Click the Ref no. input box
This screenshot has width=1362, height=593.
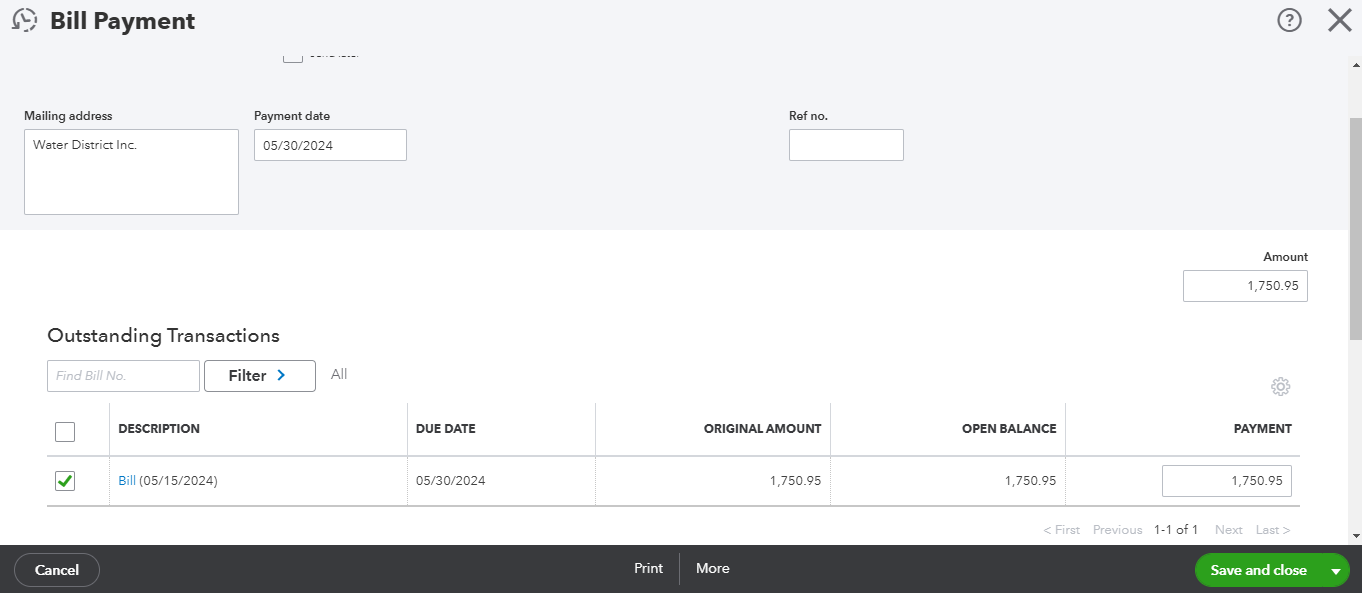[x=845, y=145]
